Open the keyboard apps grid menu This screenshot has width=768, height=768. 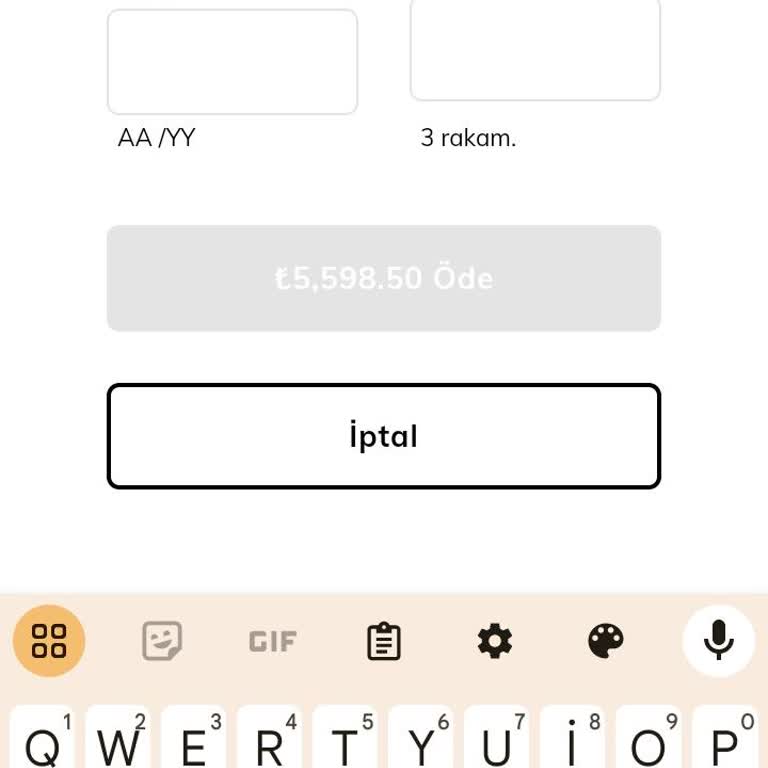[49, 641]
